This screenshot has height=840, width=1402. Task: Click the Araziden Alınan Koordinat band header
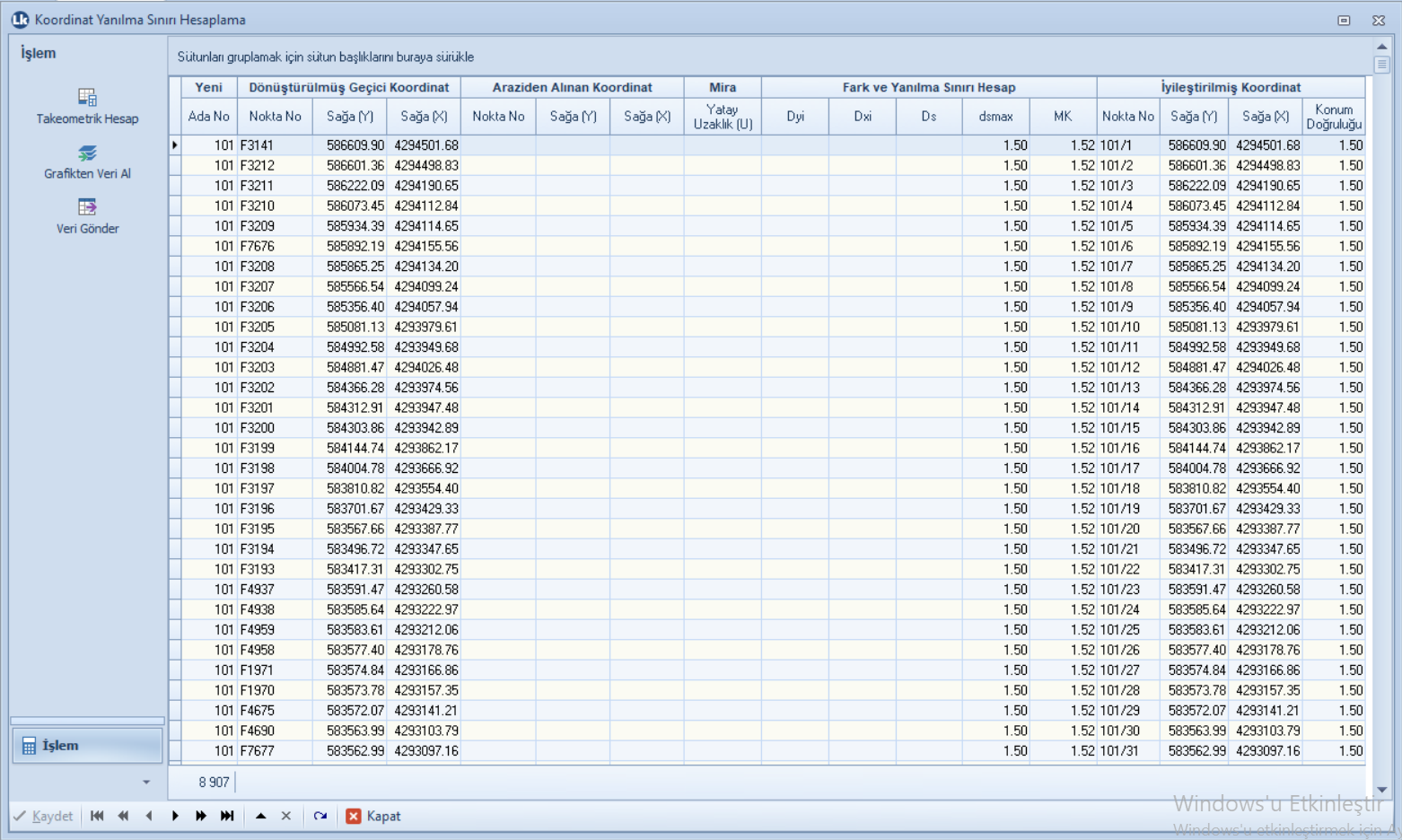573,87
